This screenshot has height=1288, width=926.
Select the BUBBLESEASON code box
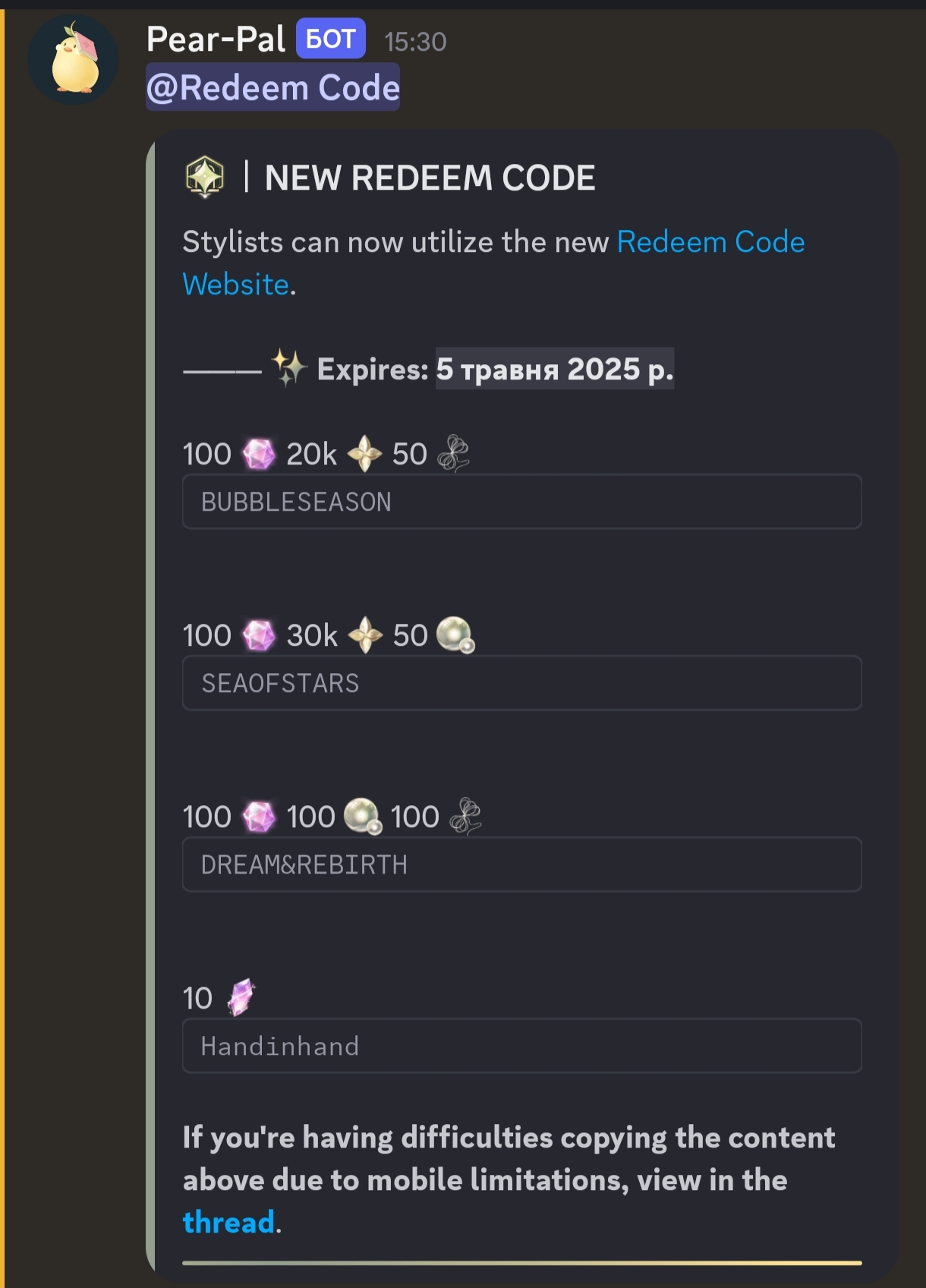coord(522,502)
